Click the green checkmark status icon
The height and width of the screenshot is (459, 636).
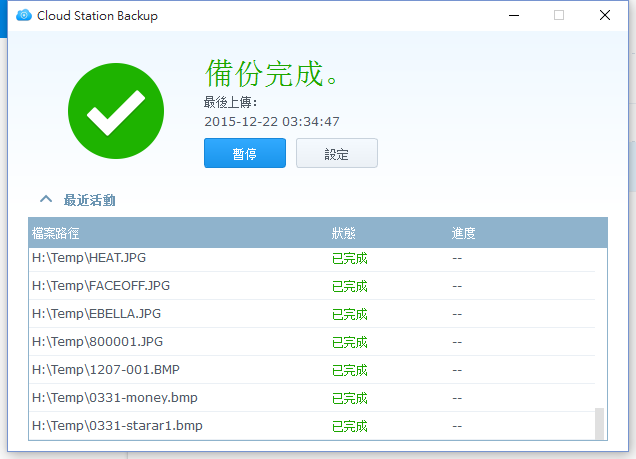pos(116,111)
